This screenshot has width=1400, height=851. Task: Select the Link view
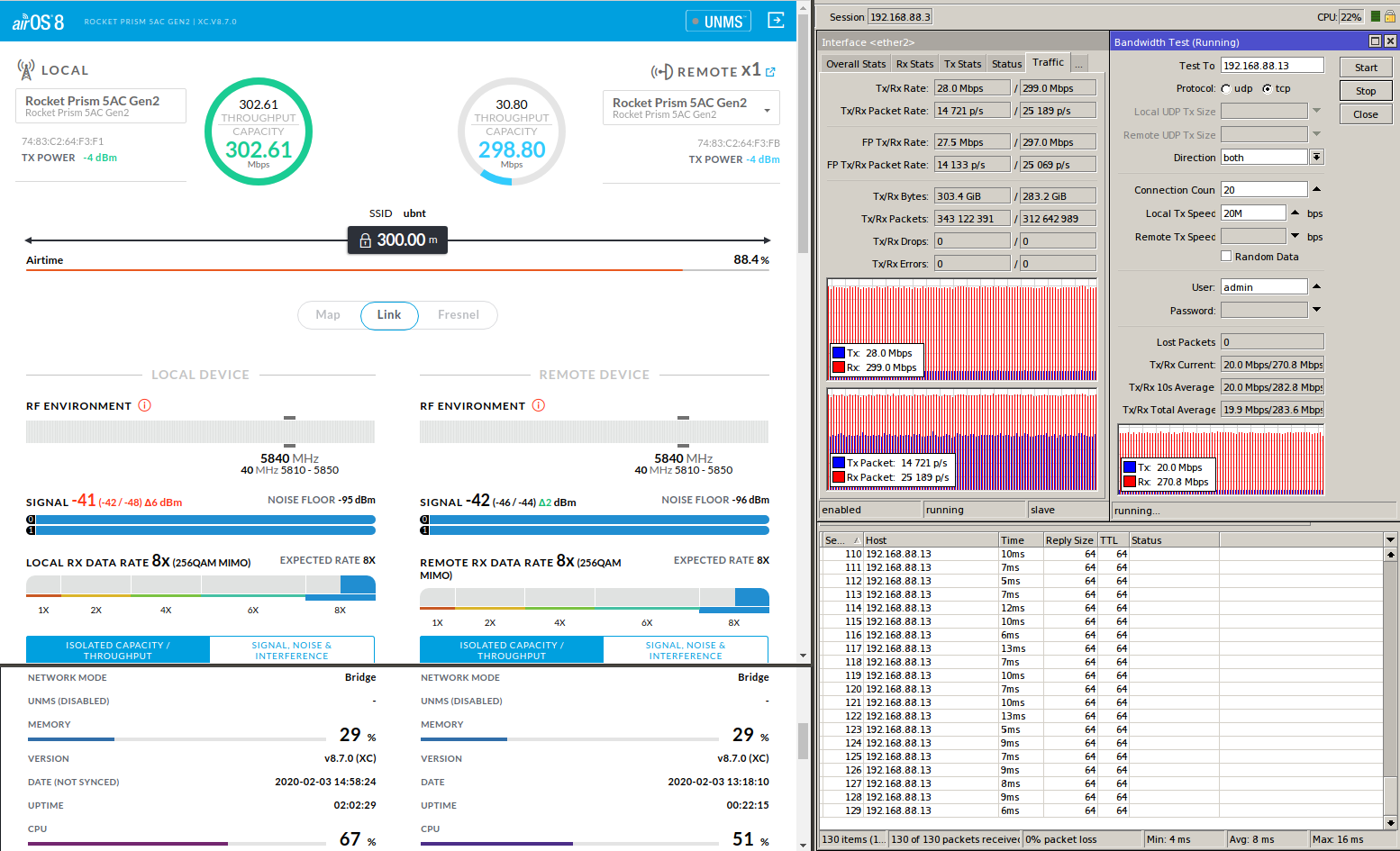coord(389,315)
